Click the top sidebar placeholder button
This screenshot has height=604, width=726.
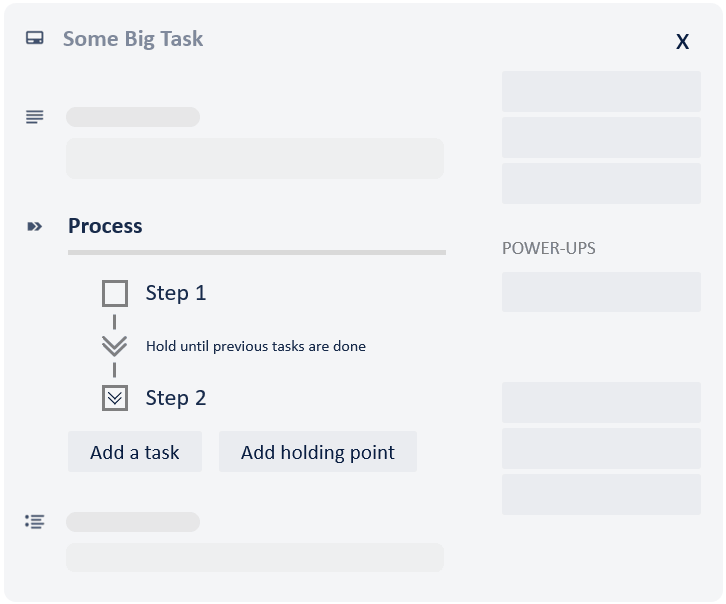[601, 91]
